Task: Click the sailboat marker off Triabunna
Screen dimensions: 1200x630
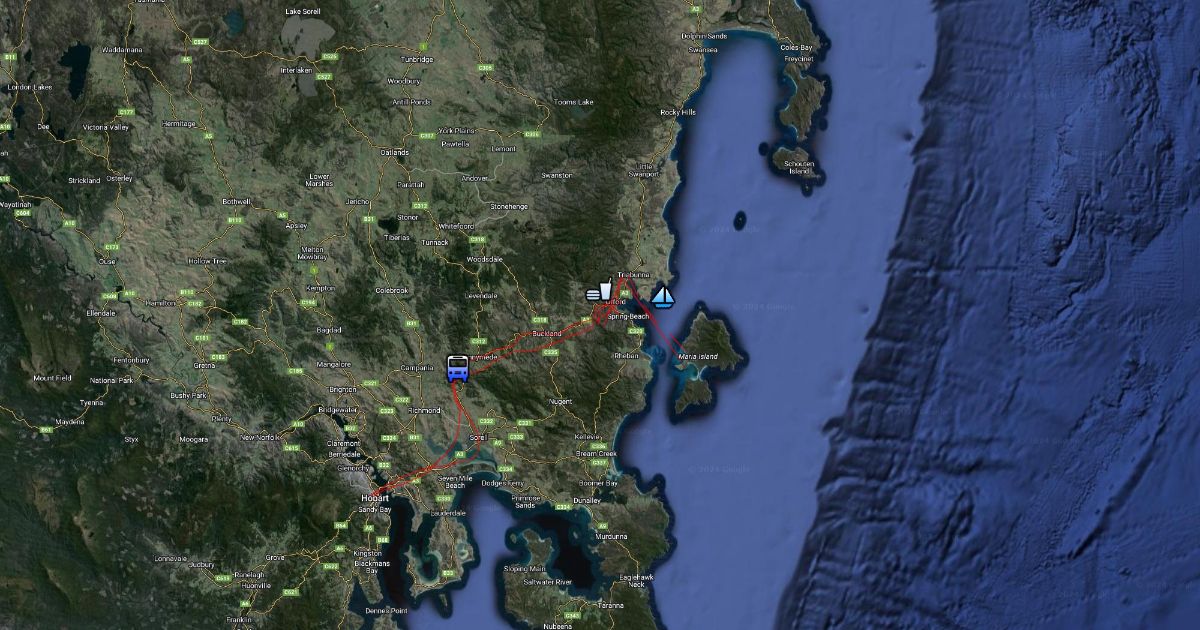Action: tap(662, 295)
